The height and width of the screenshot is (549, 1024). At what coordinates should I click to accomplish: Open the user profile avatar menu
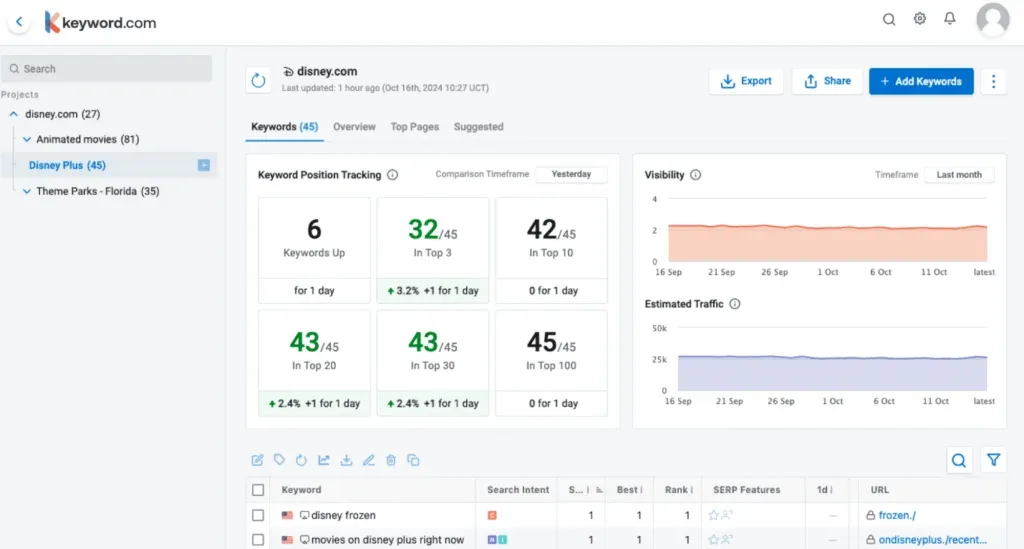(x=993, y=20)
